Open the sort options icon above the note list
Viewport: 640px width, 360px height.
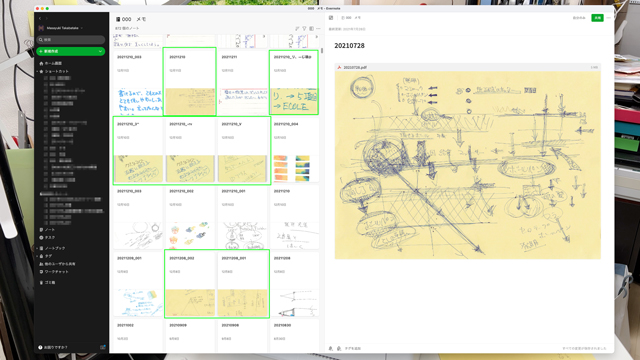tap(297, 29)
